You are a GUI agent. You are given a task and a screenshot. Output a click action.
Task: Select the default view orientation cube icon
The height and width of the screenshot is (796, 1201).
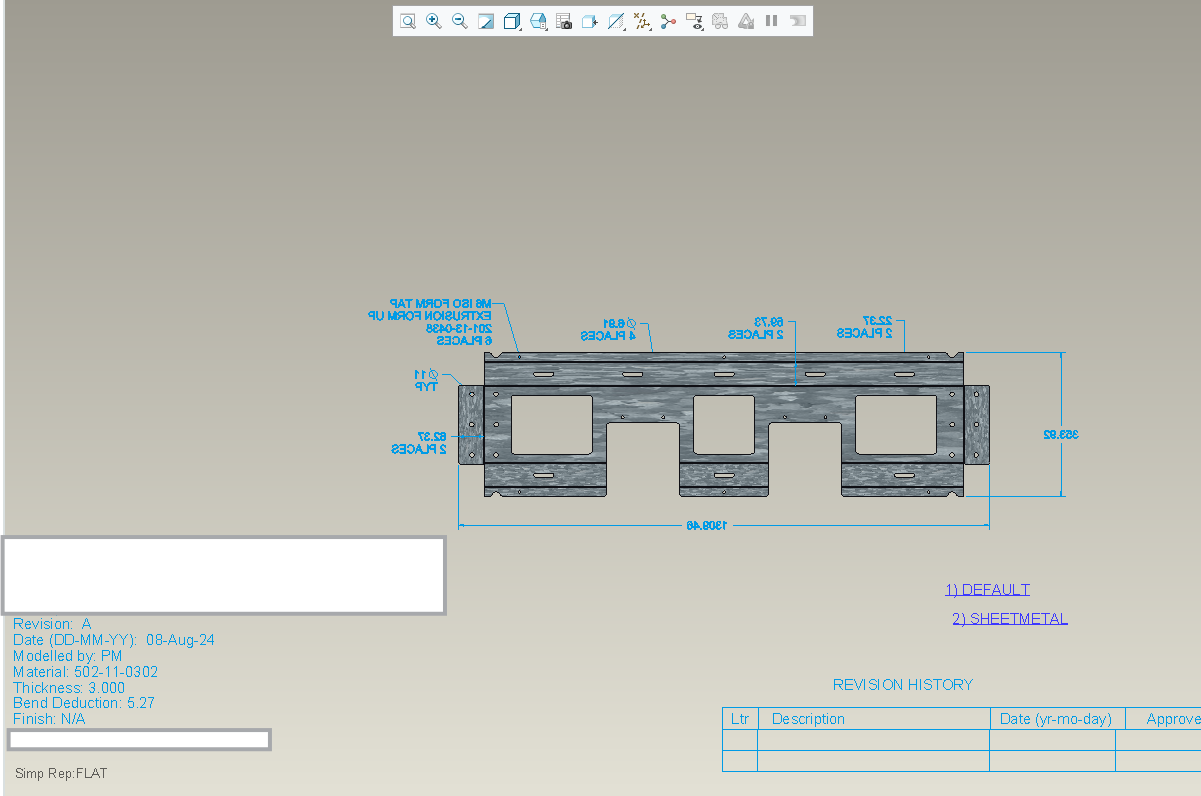pos(512,20)
